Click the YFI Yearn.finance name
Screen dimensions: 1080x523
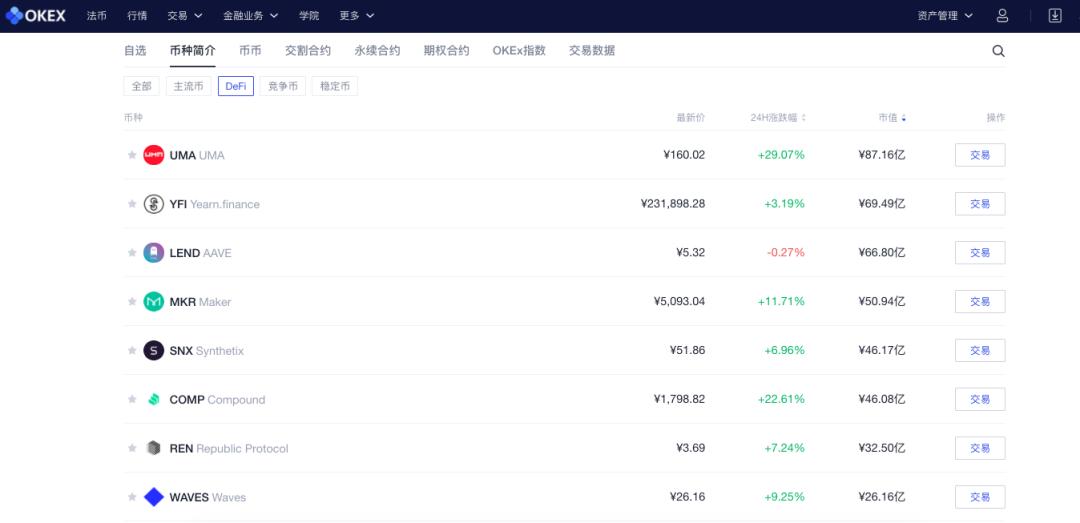[214, 204]
